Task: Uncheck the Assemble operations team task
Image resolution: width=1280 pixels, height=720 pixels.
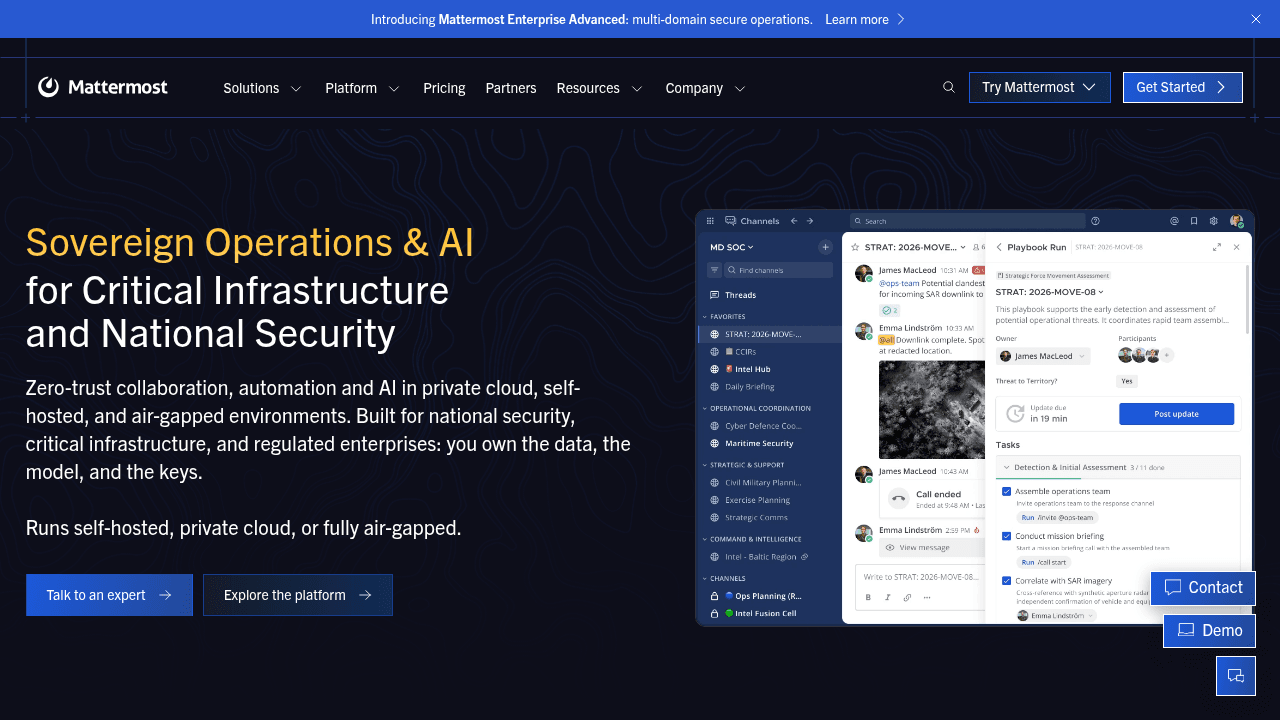Action: pyautogui.click(x=1006, y=491)
